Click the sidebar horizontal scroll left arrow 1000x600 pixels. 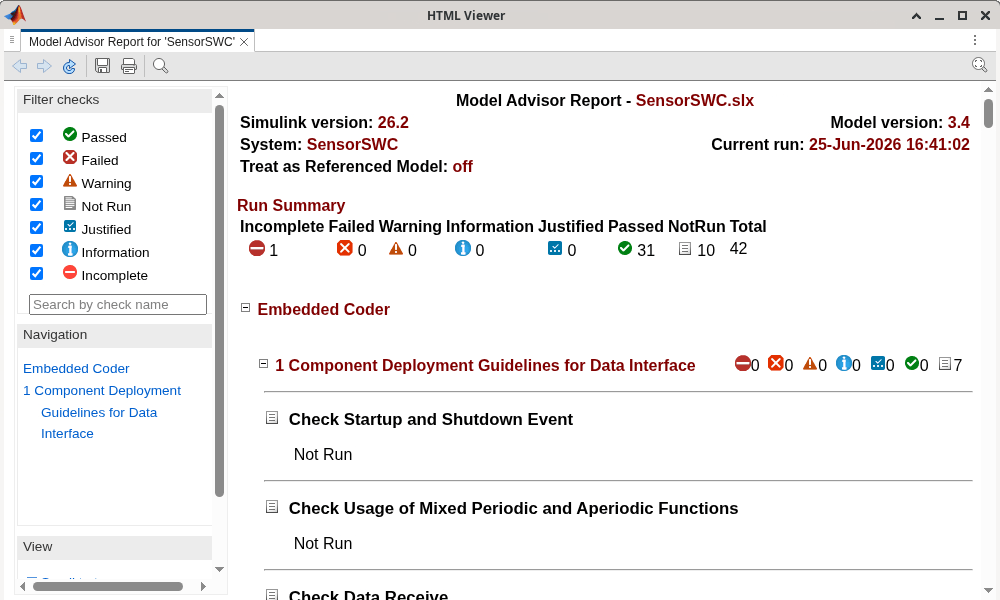click(x=23, y=587)
